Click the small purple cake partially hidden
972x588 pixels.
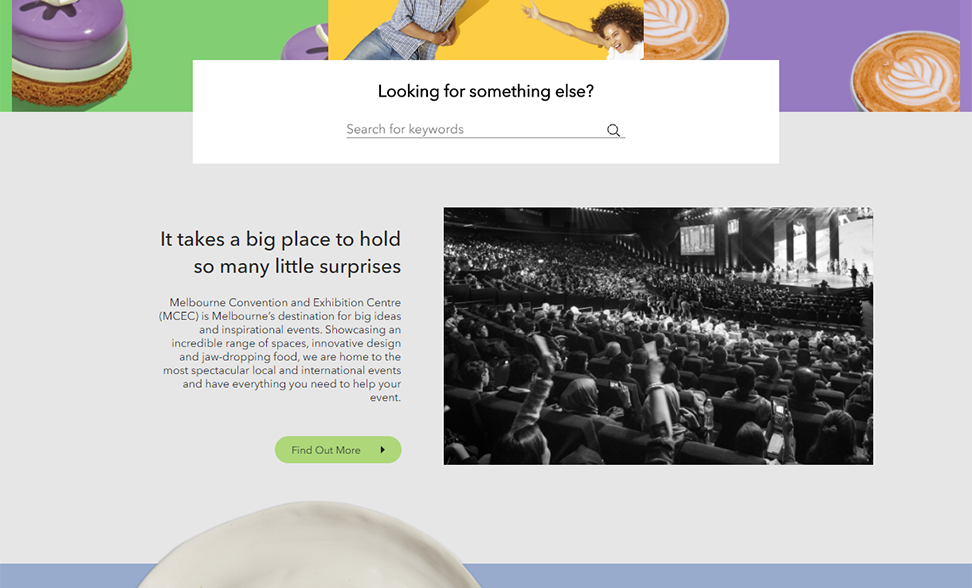tap(305, 43)
